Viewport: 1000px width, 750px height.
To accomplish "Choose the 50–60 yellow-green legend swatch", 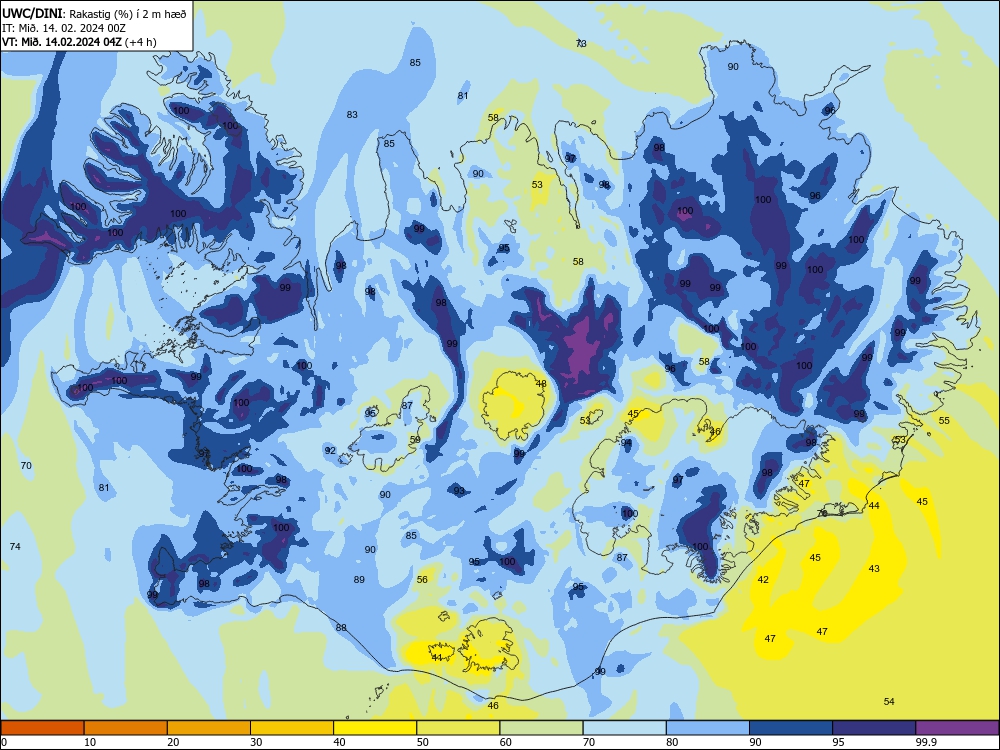I will [458, 728].
